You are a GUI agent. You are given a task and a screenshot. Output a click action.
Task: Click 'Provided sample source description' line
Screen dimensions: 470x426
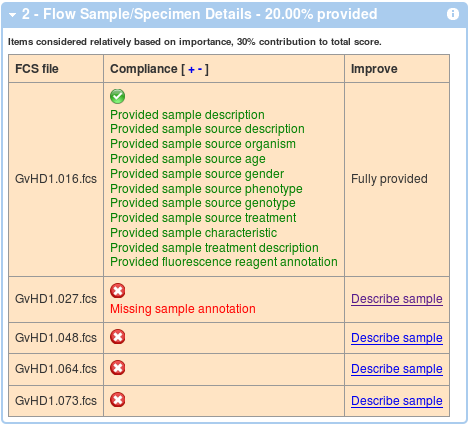207,129
